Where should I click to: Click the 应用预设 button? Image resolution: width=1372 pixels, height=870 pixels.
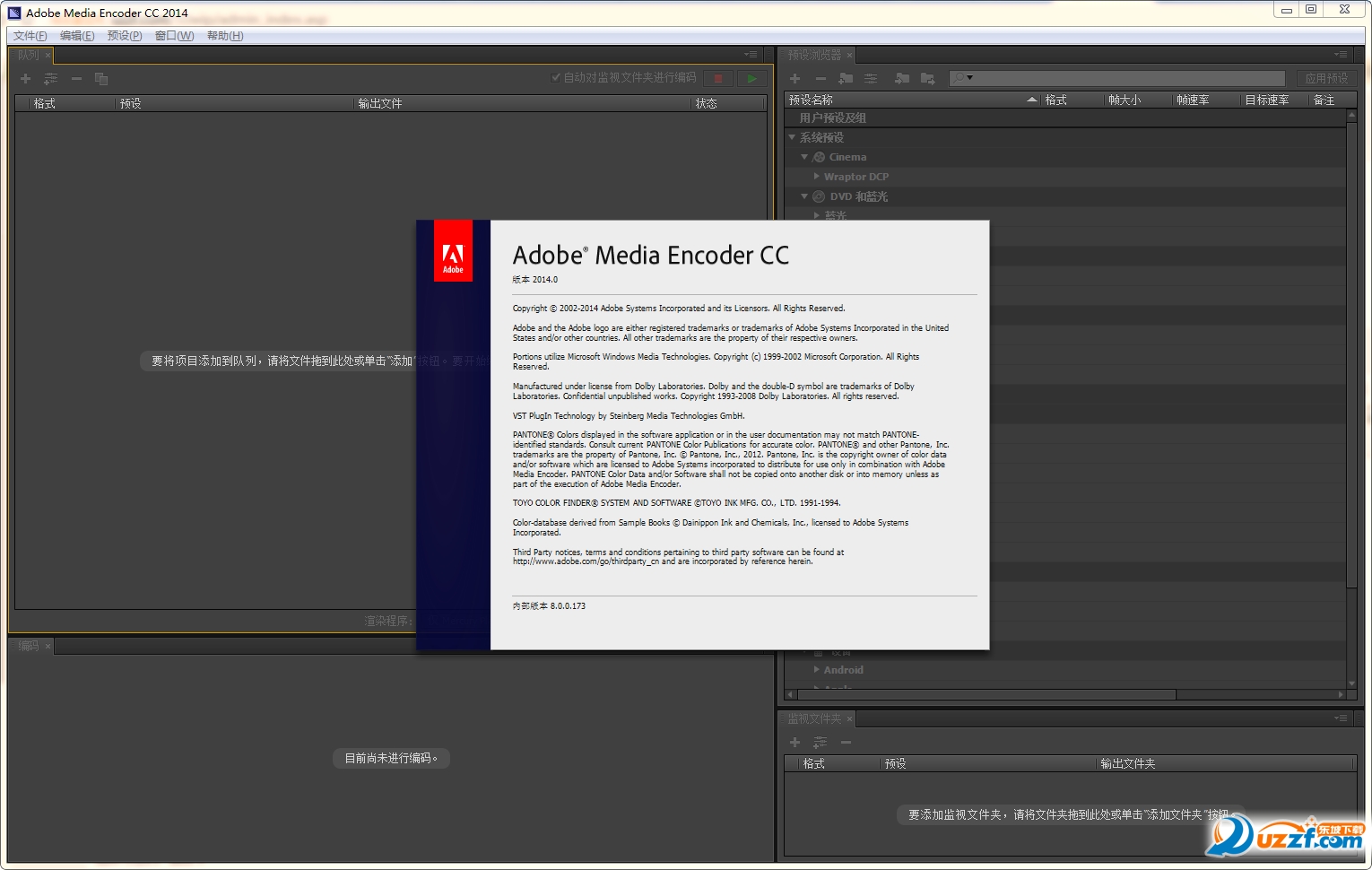pos(1326,79)
